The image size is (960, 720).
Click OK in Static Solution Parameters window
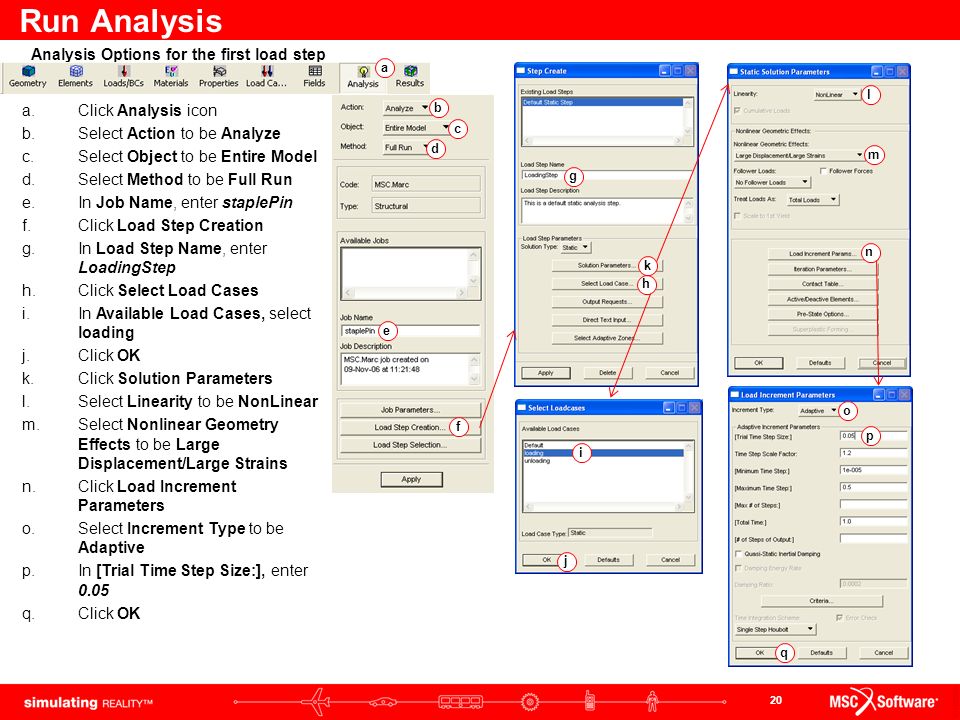pyautogui.click(x=759, y=363)
